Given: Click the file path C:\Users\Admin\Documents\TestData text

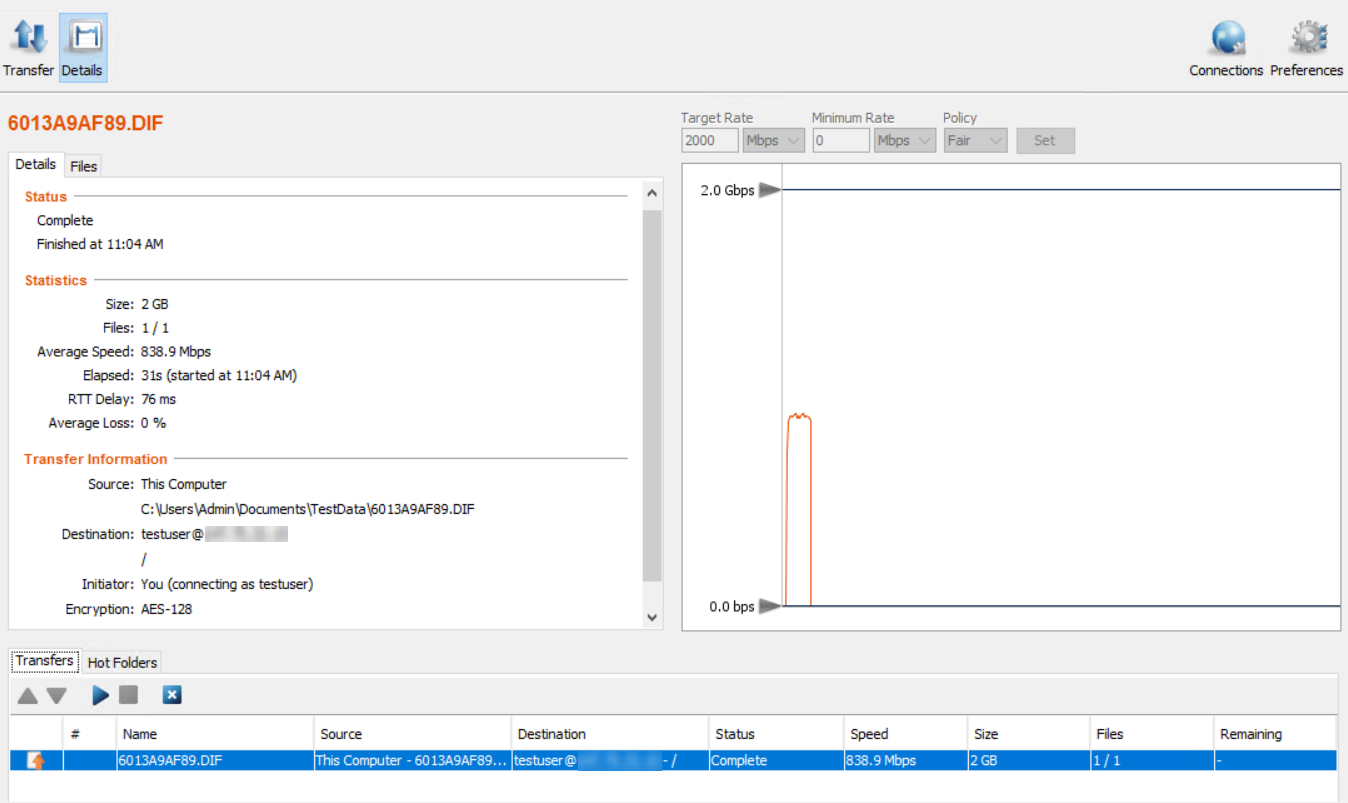Looking at the screenshot, I should point(308,509).
